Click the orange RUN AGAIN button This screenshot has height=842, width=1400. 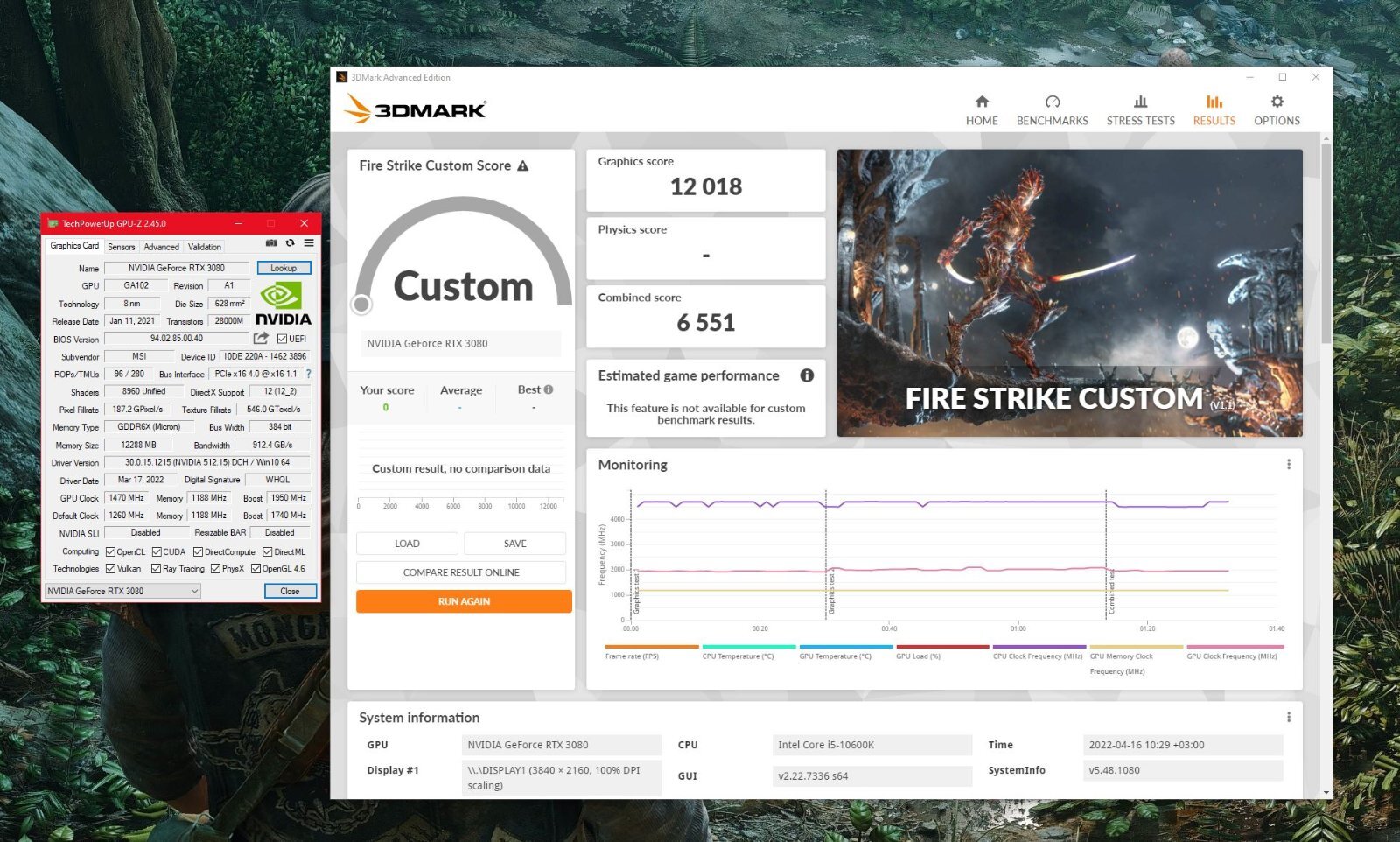[x=464, y=601]
